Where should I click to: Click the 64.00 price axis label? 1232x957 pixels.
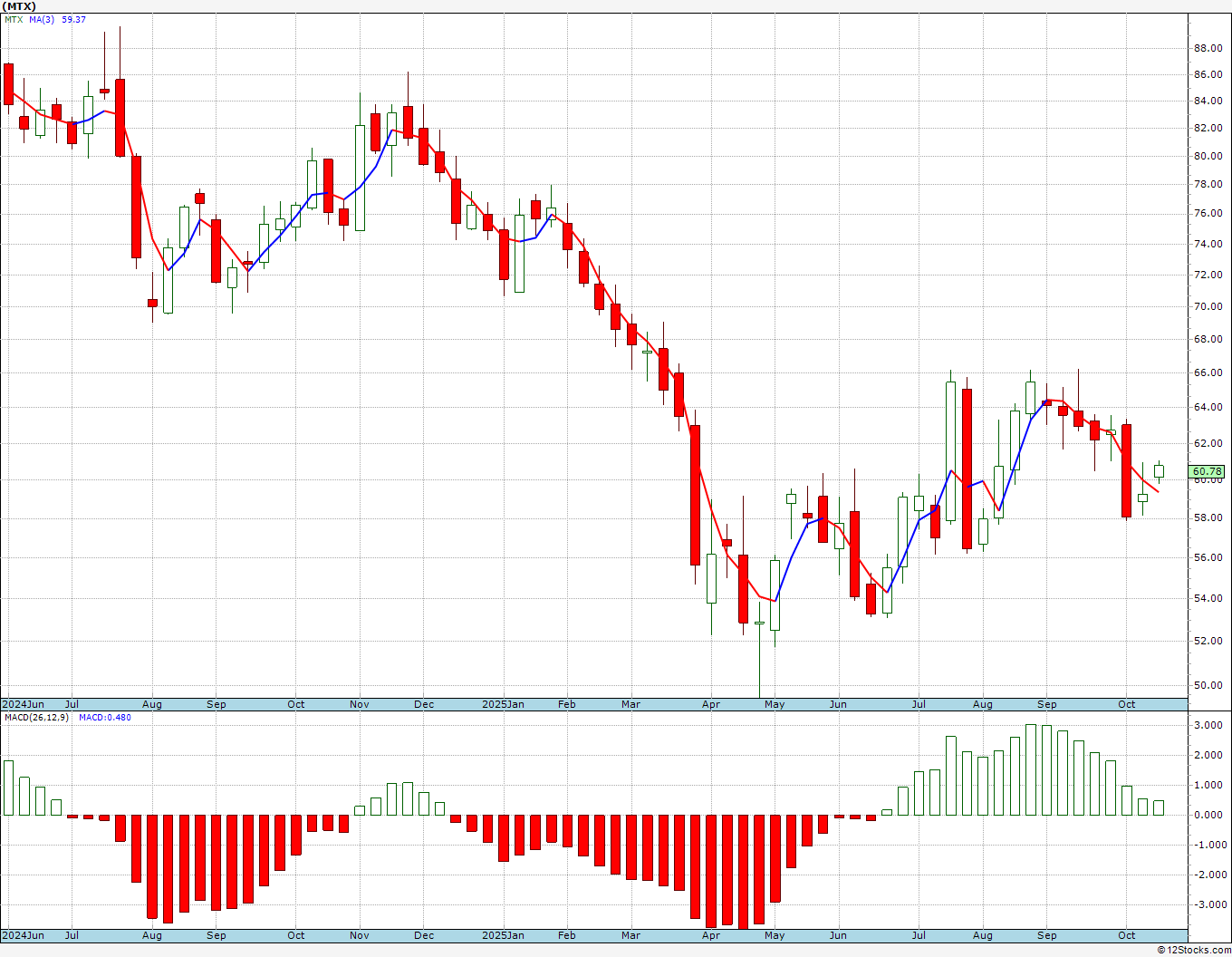1208,407
